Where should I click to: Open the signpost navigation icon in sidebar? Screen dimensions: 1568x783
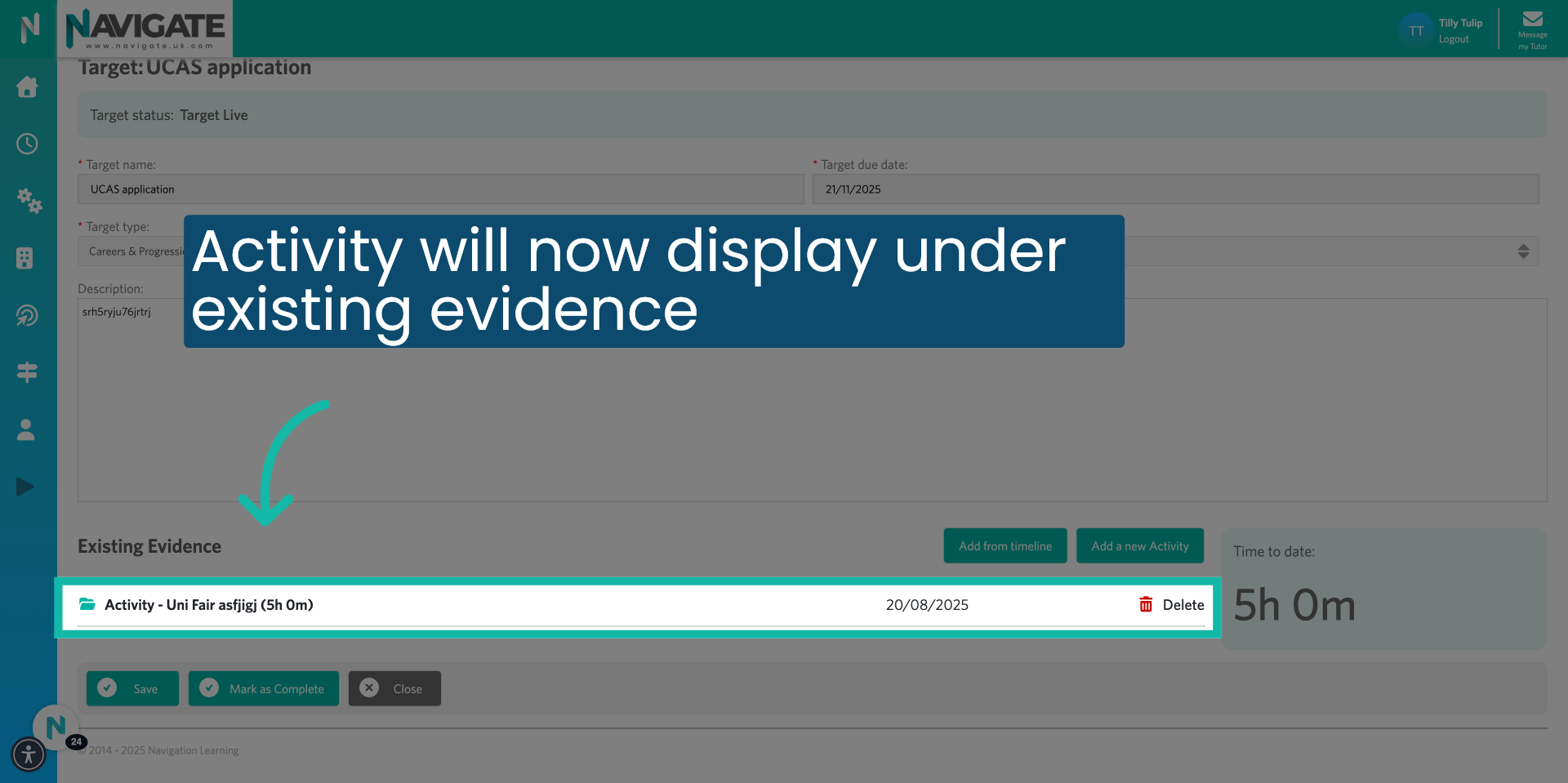coord(27,372)
